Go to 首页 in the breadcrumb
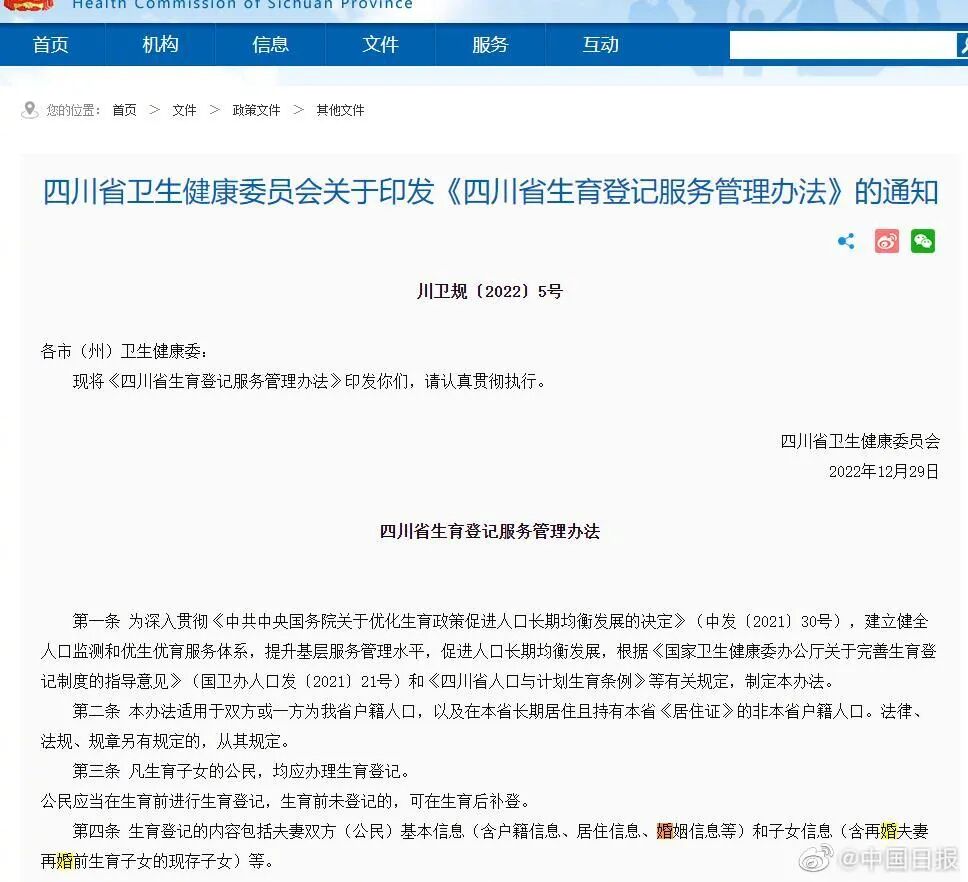Image resolution: width=968 pixels, height=882 pixels. [x=124, y=110]
